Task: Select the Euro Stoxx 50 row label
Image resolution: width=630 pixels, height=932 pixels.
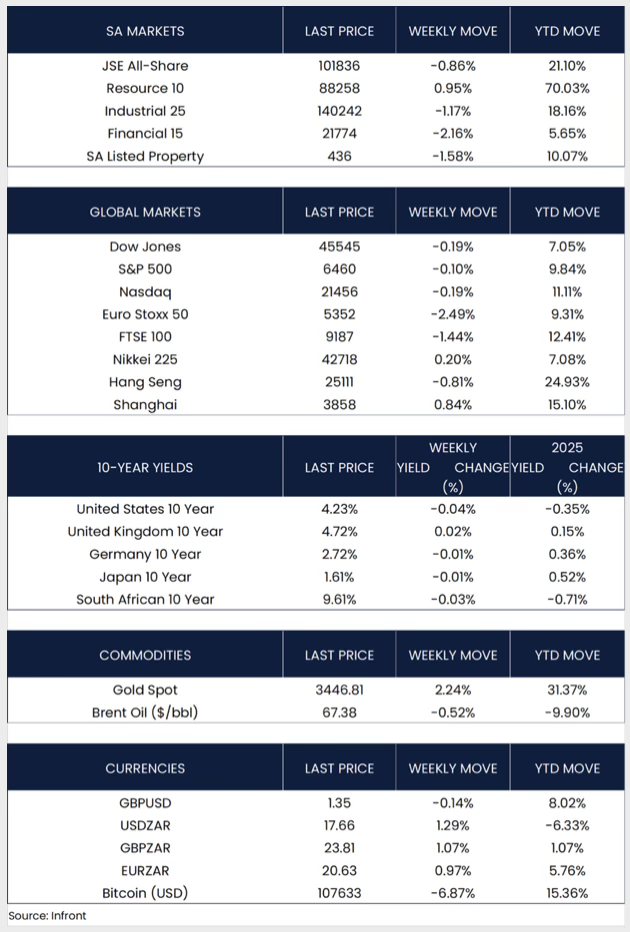Action: pyautogui.click(x=145, y=314)
